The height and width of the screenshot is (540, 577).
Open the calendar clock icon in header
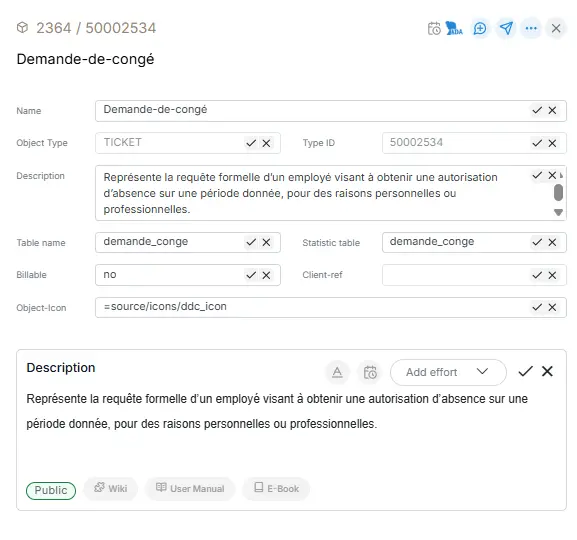tap(434, 28)
